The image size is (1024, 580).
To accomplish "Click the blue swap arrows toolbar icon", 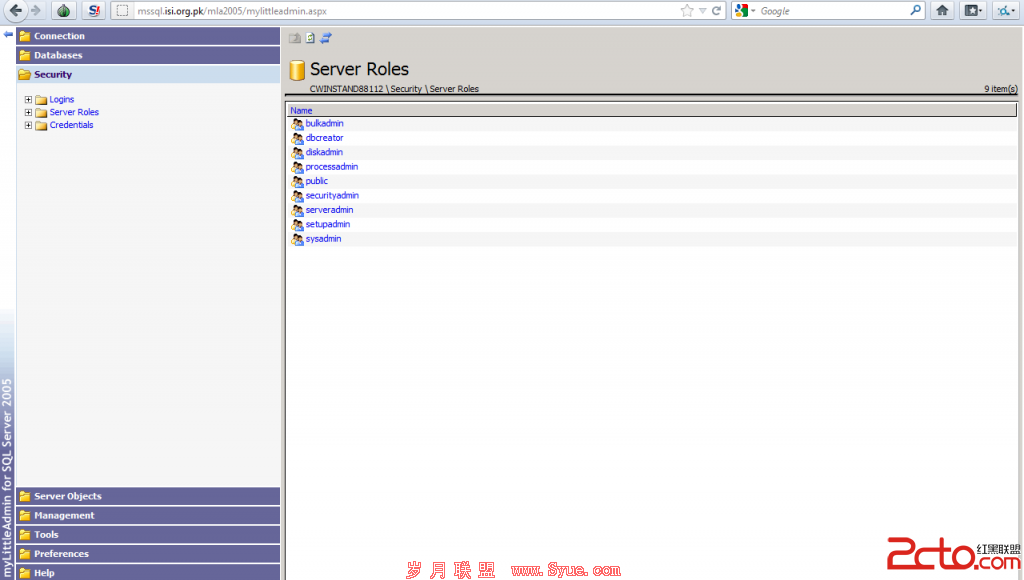I will pyautogui.click(x=326, y=38).
